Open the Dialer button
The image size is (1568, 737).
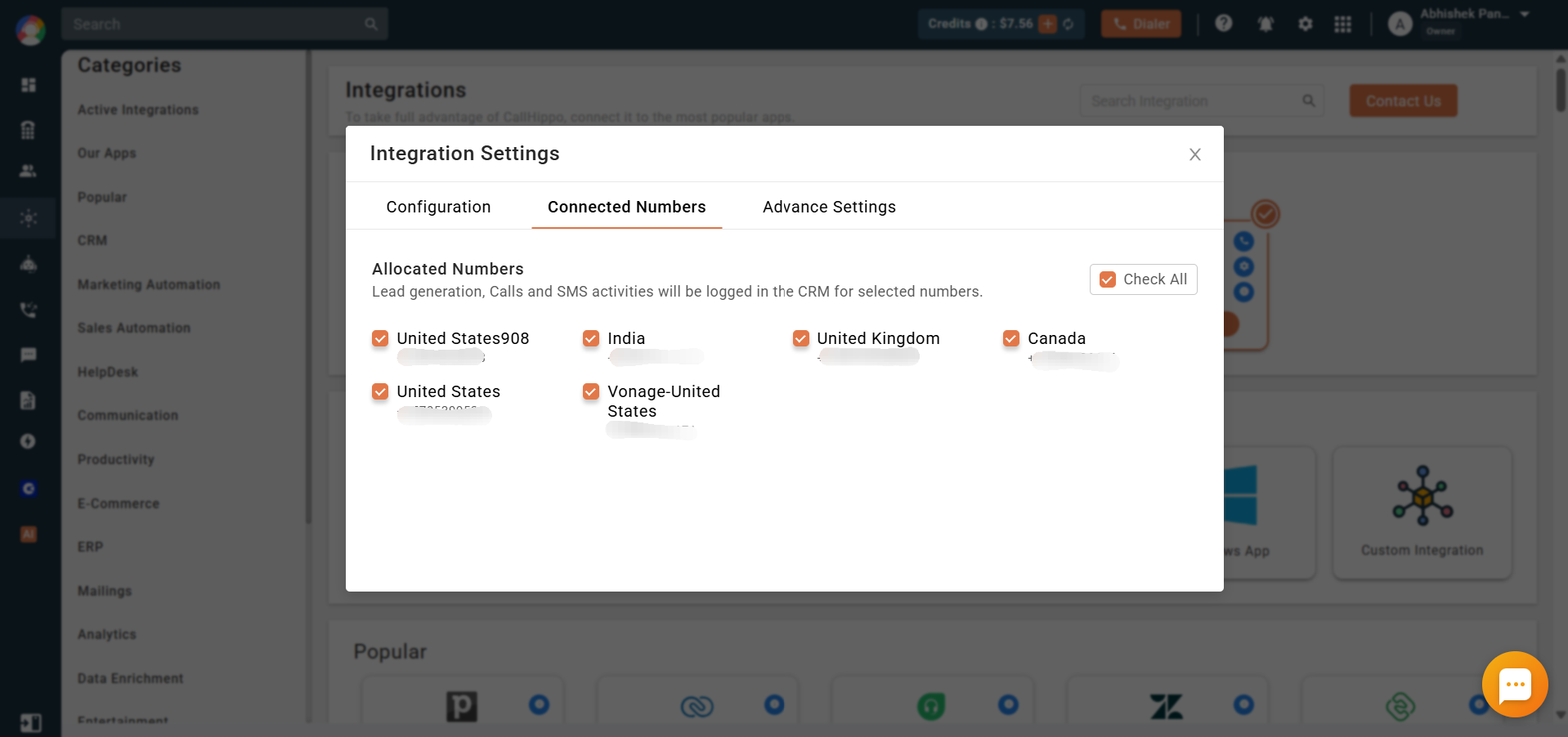tap(1140, 24)
